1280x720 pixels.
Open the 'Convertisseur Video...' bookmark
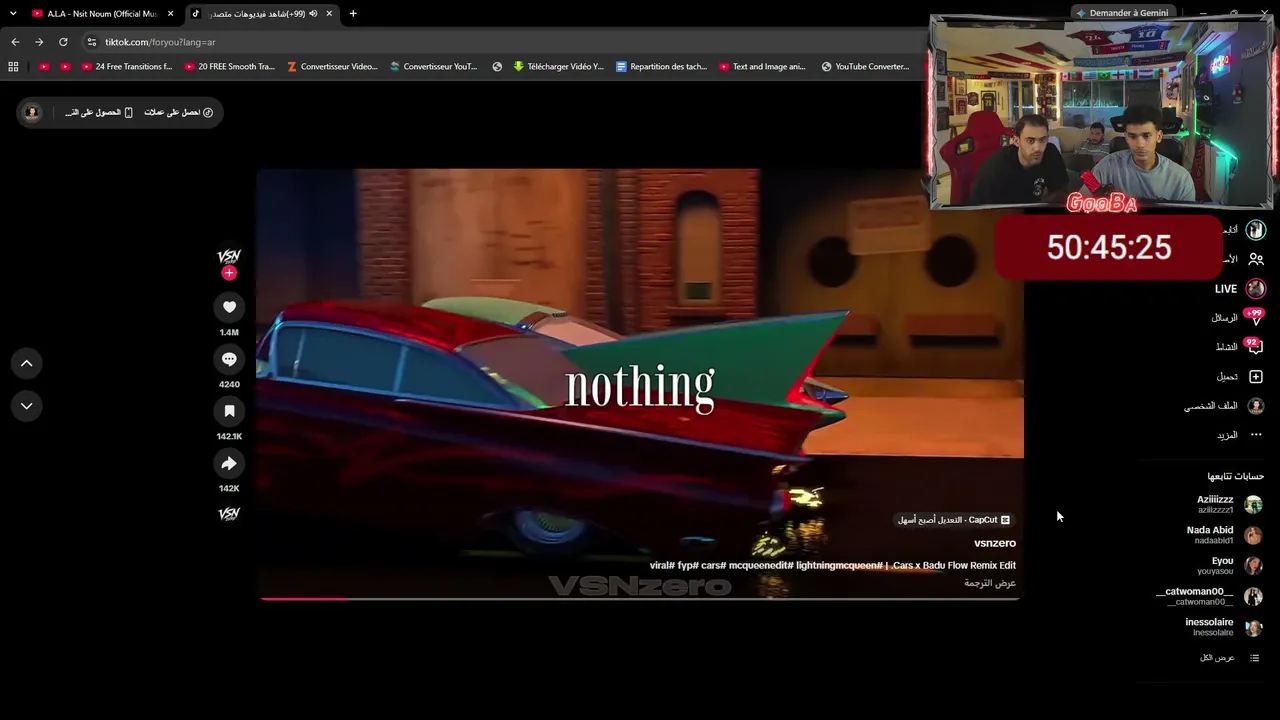pos(332,67)
